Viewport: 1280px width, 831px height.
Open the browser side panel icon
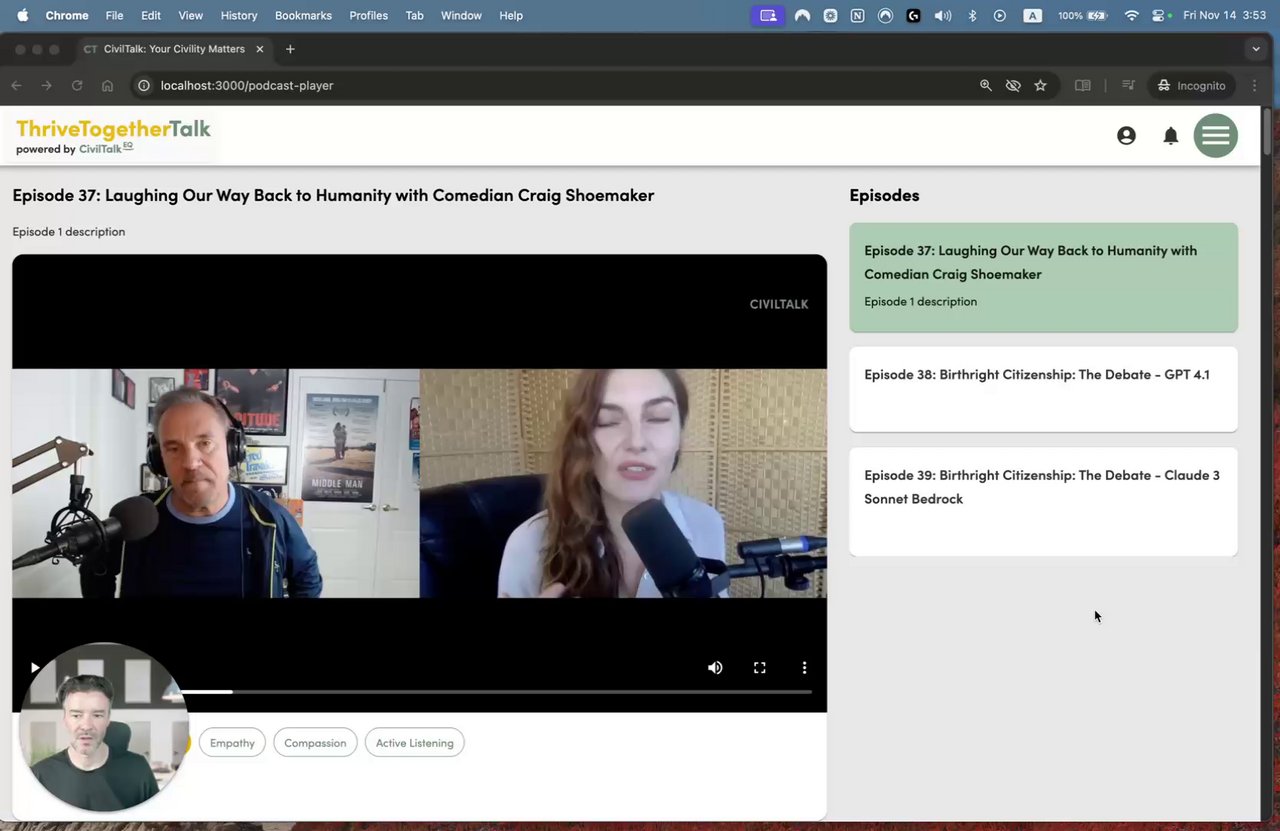(1082, 85)
